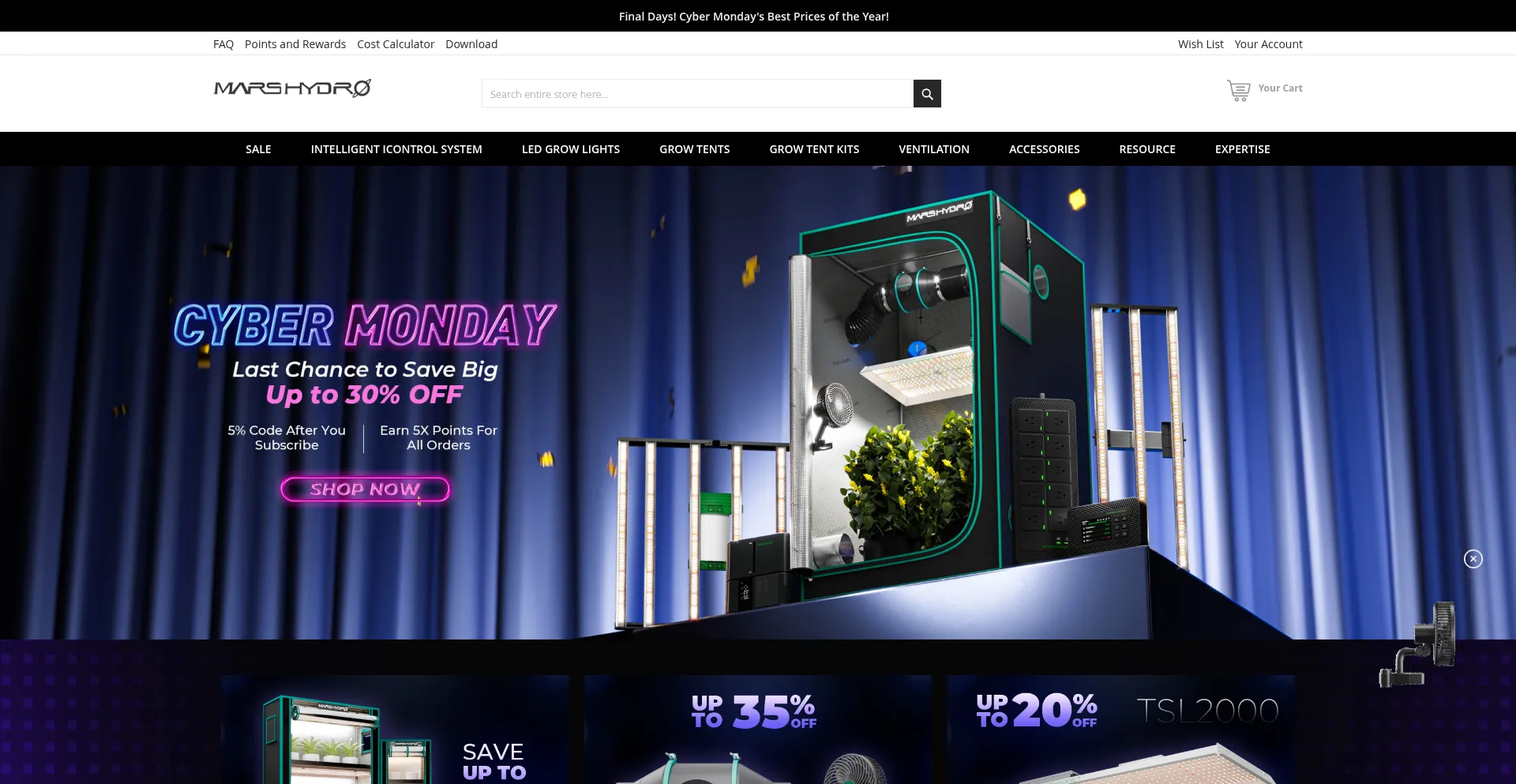Open the Accessories menu
Viewport: 1516px width, 784px height.
(x=1044, y=149)
